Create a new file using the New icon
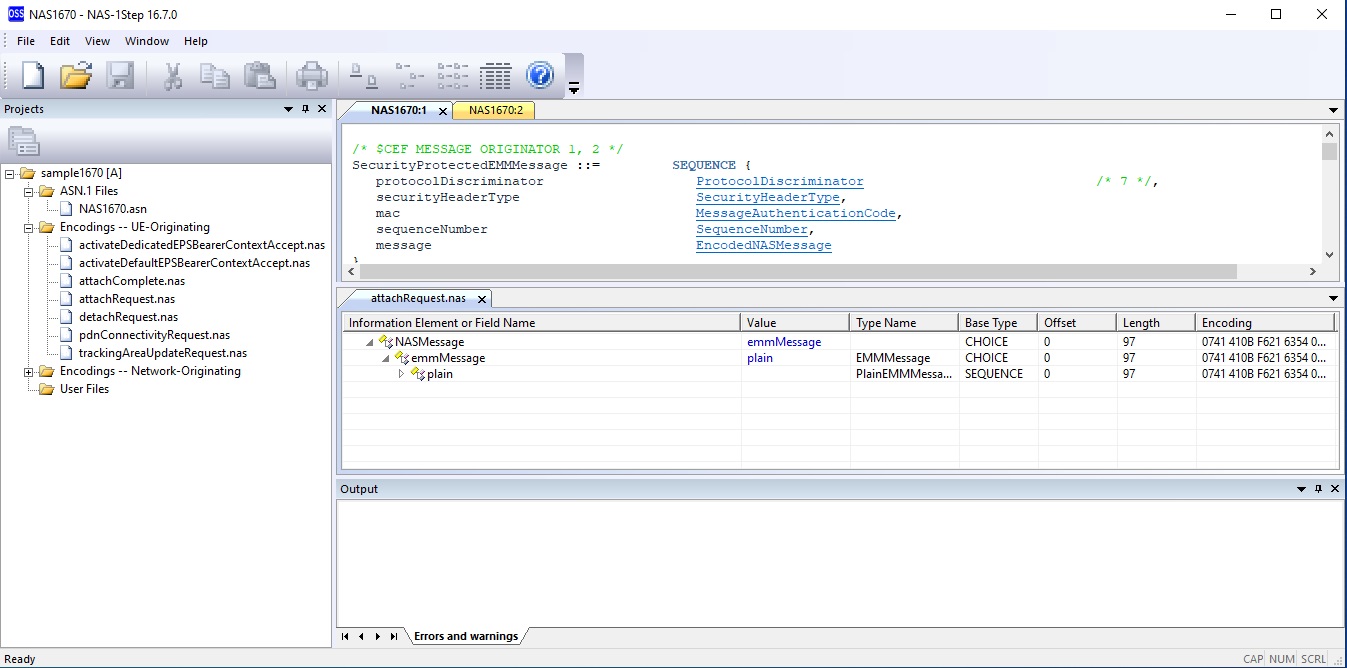The width and height of the screenshot is (1347, 668). [x=32, y=75]
